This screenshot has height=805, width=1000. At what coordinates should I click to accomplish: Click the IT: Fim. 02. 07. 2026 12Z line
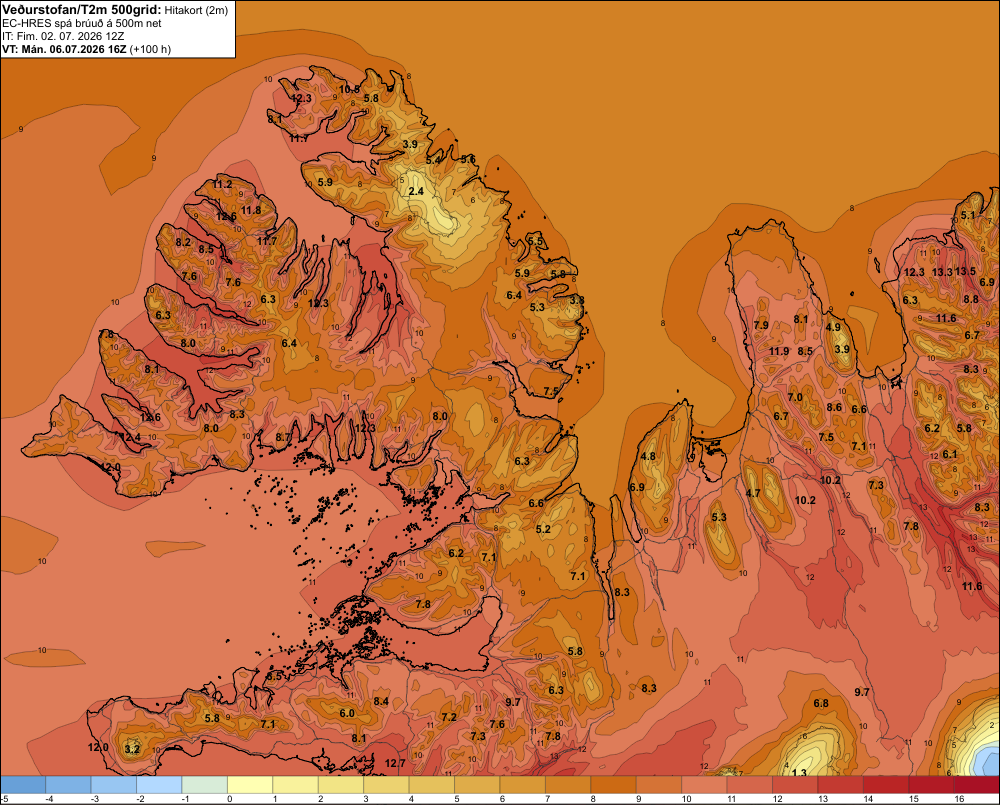pos(63,36)
